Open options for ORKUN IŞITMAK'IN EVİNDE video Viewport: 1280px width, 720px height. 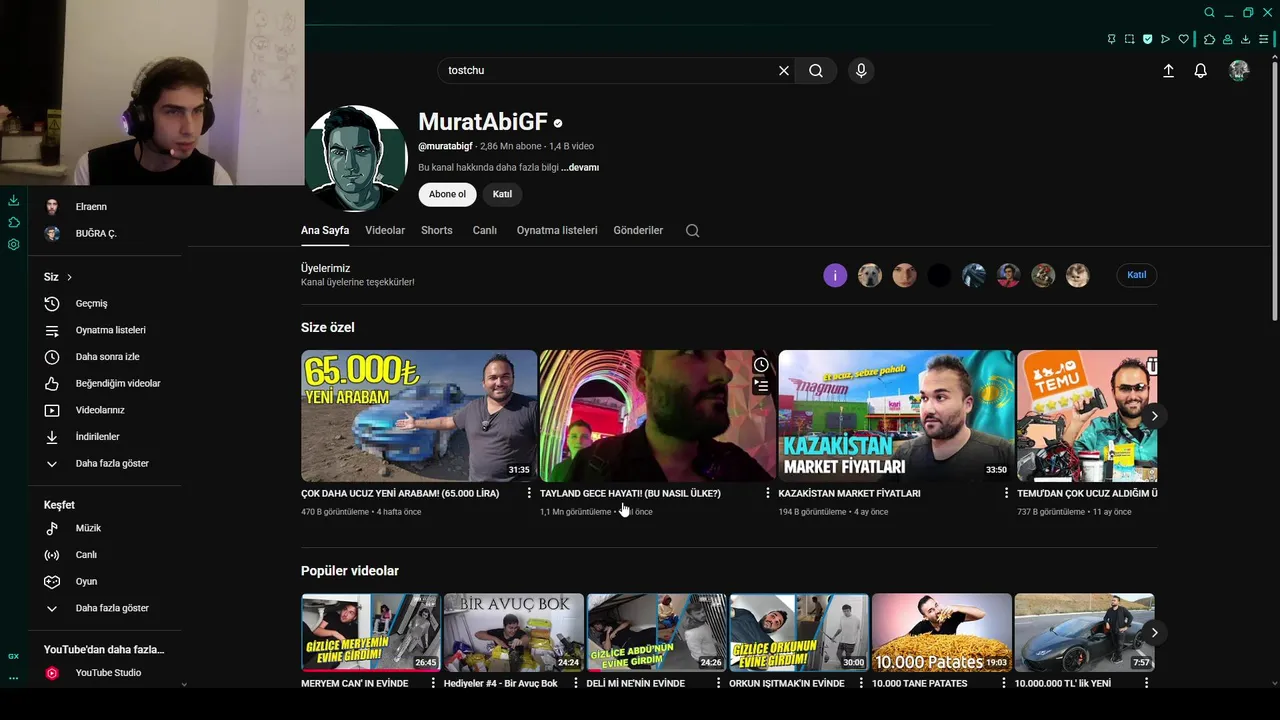click(x=861, y=683)
